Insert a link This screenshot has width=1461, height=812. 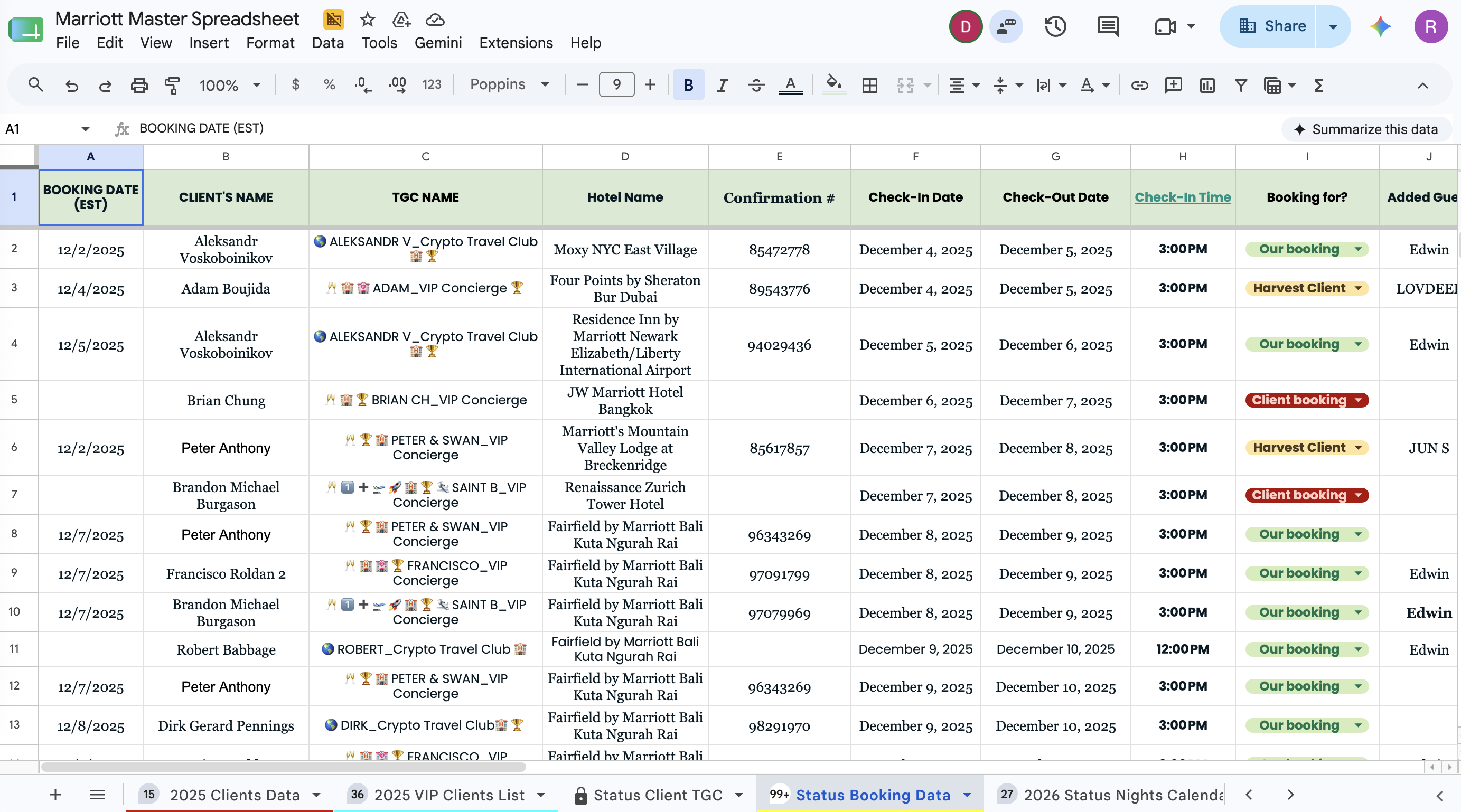(1139, 85)
